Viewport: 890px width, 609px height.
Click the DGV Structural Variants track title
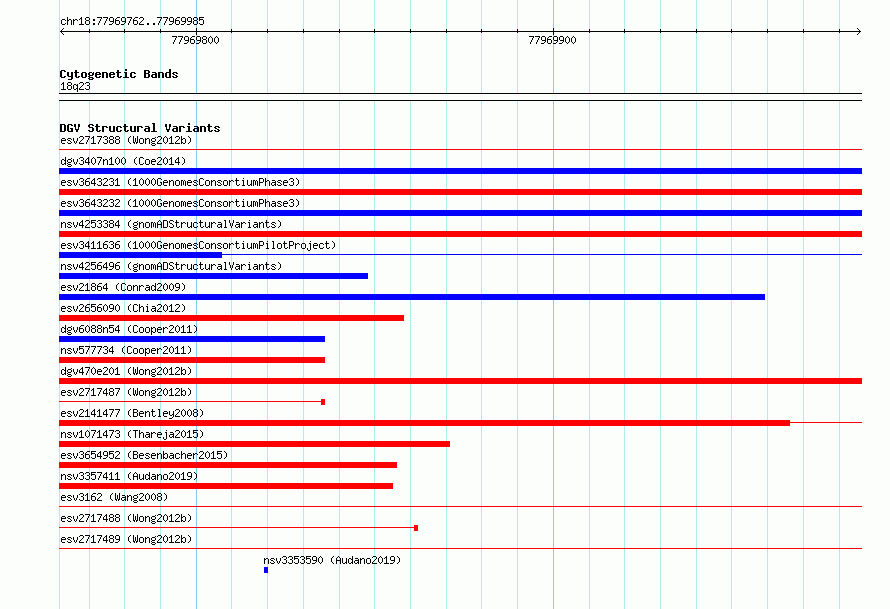pos(140,128)
